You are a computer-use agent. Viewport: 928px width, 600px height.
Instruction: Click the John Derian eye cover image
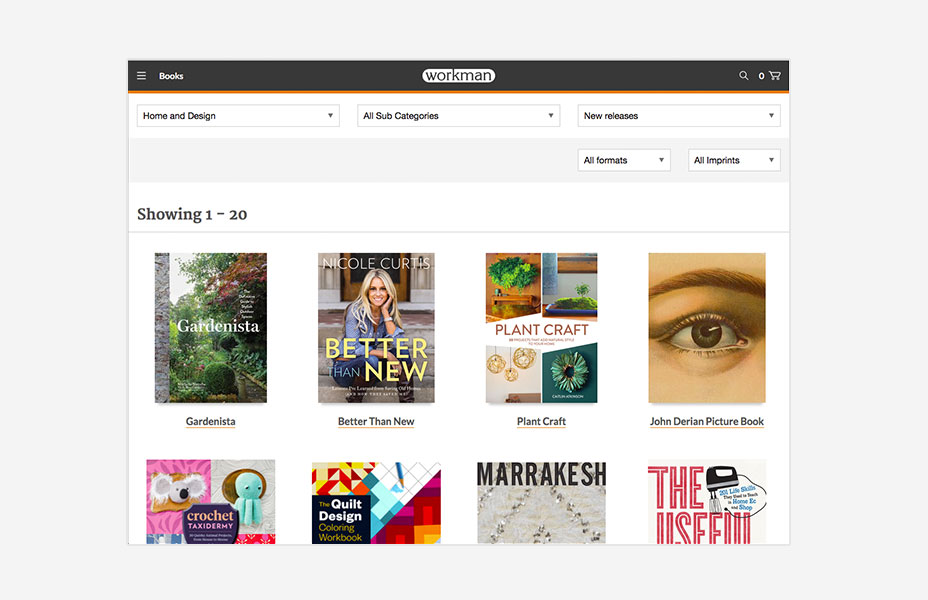tap(707, 328)
